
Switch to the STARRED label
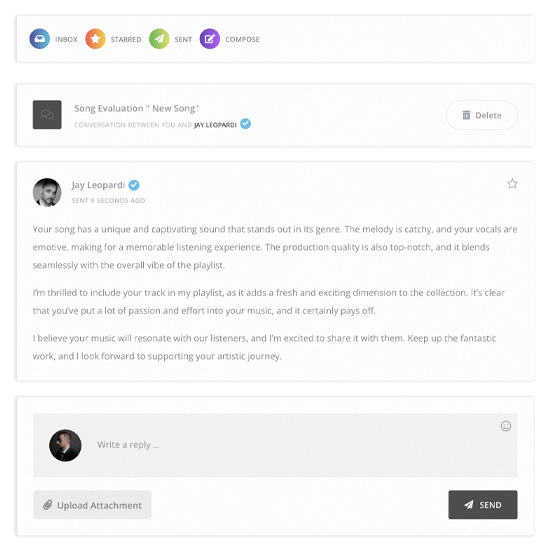pyautogui.click(x=126, y=39)
